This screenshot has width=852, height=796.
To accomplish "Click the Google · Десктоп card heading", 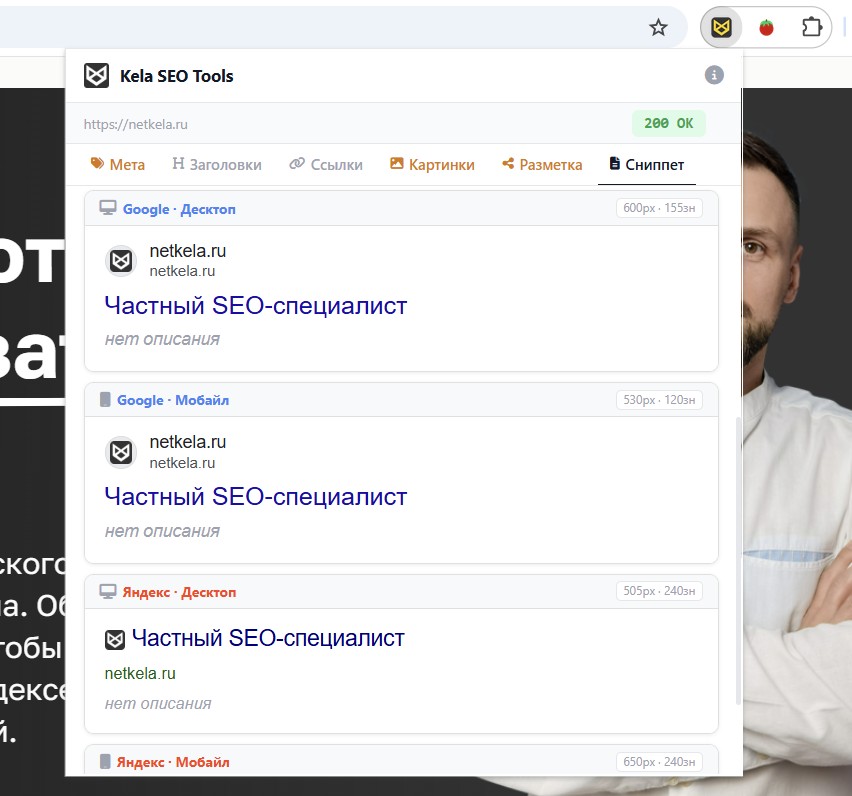I will (x=179, y=209).
